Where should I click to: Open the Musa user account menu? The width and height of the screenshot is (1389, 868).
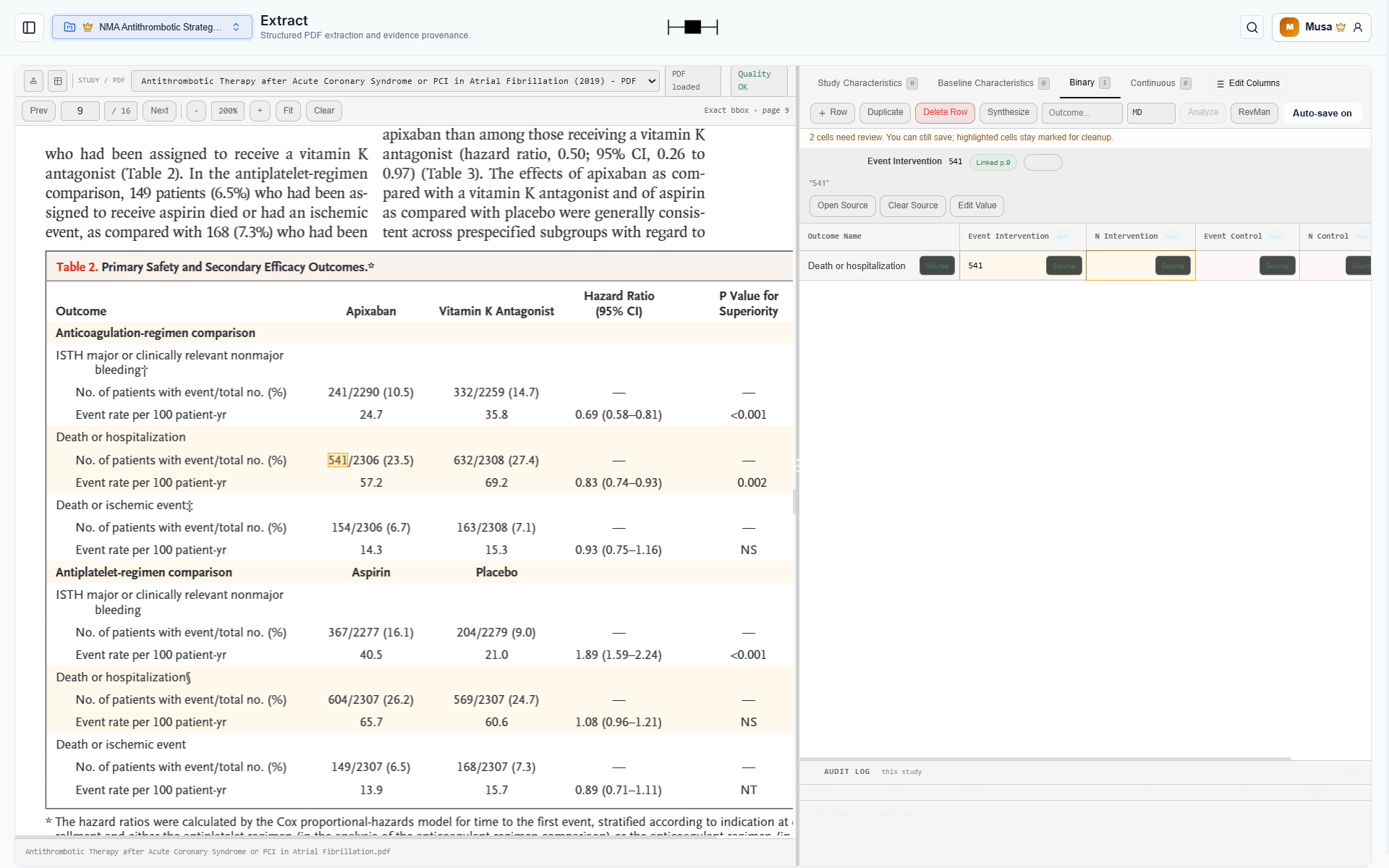point(1321,27)
